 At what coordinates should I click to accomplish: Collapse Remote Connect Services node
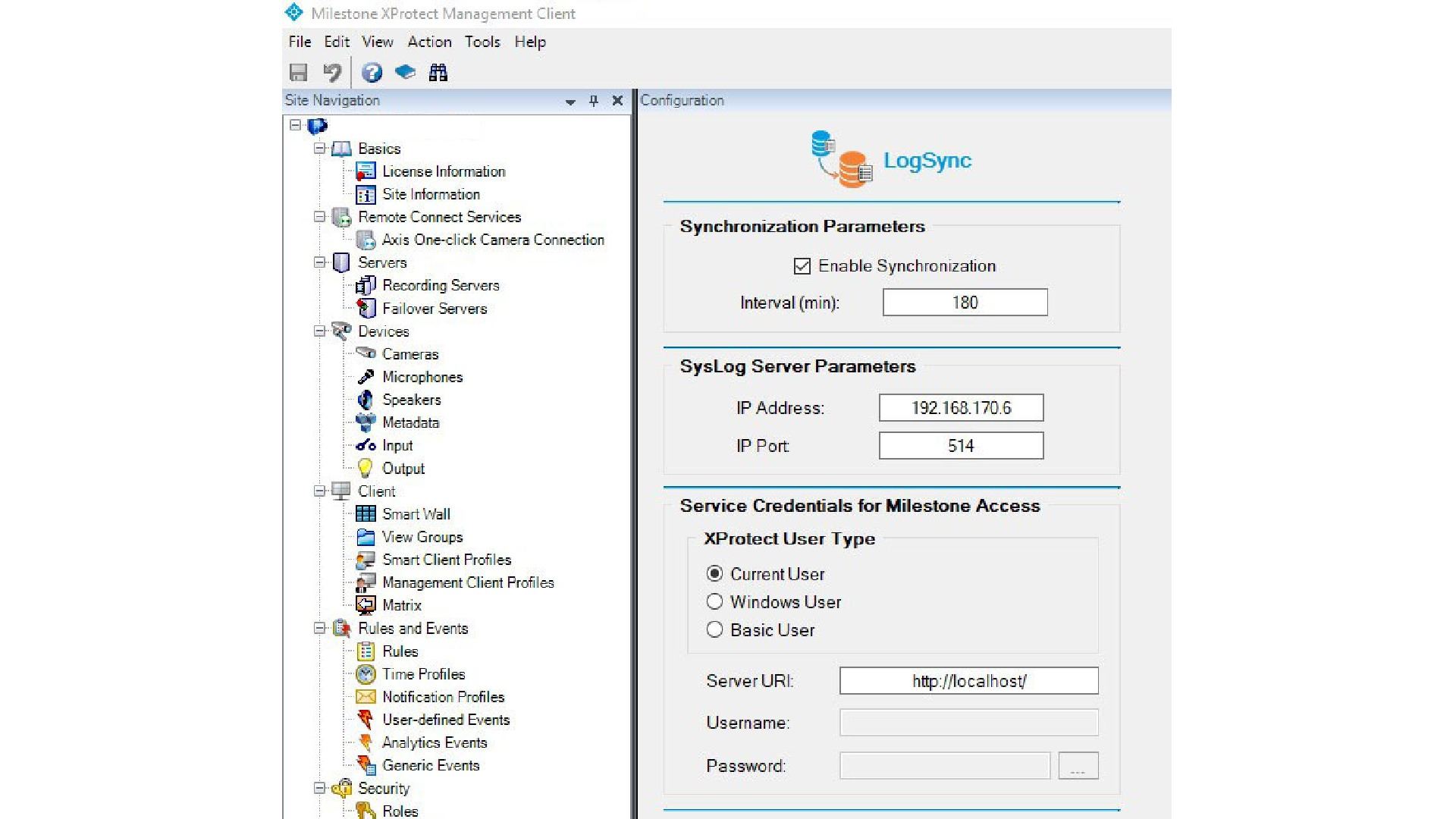click(x=320, y=217)
